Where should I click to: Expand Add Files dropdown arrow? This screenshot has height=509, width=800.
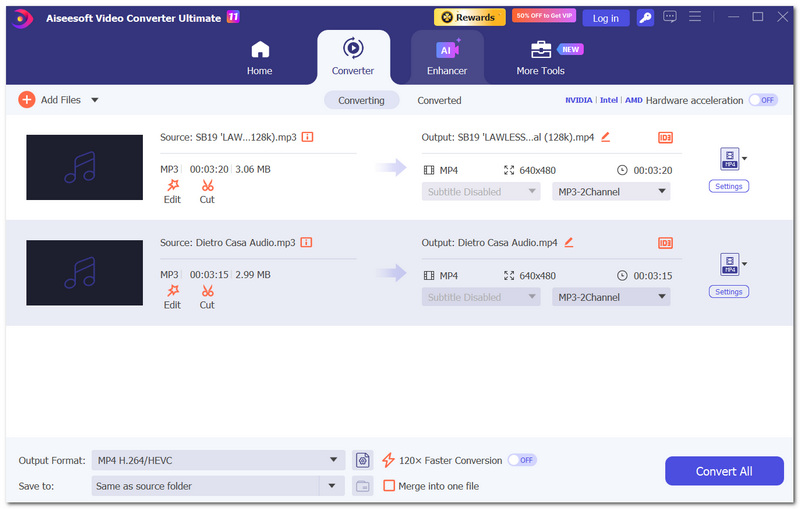95,100
